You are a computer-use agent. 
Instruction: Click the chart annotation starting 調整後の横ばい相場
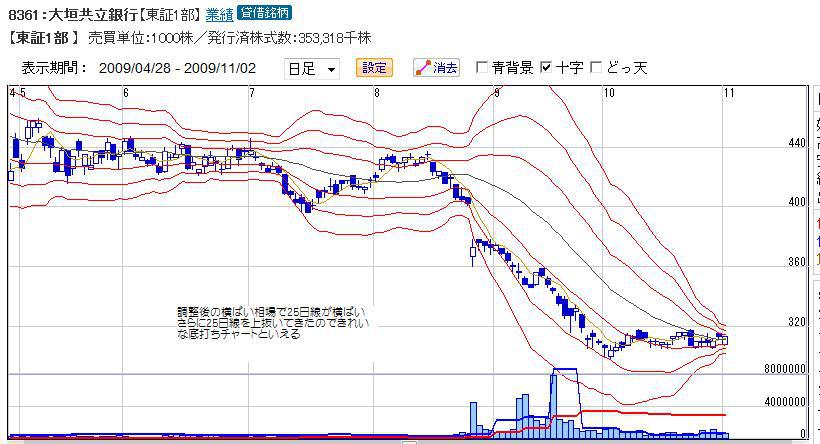[273, 323]
